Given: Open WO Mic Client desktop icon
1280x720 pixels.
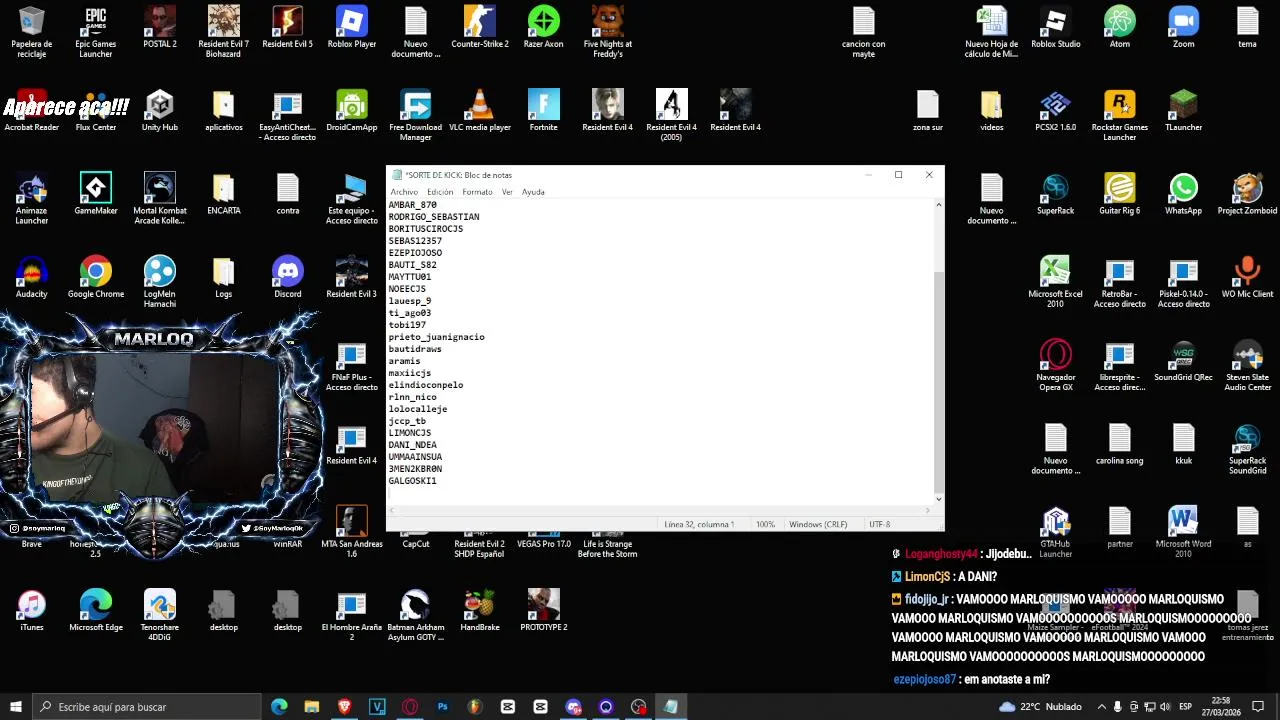Looking at the screenshot, I should [x=1247, y=278].
